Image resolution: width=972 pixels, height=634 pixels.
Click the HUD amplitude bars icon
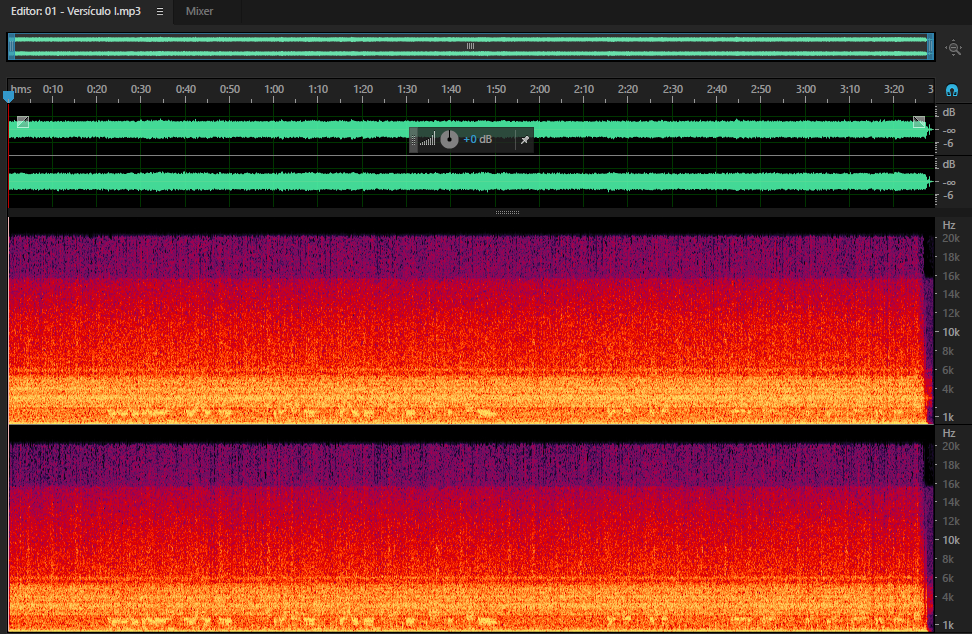pos(427,140)
